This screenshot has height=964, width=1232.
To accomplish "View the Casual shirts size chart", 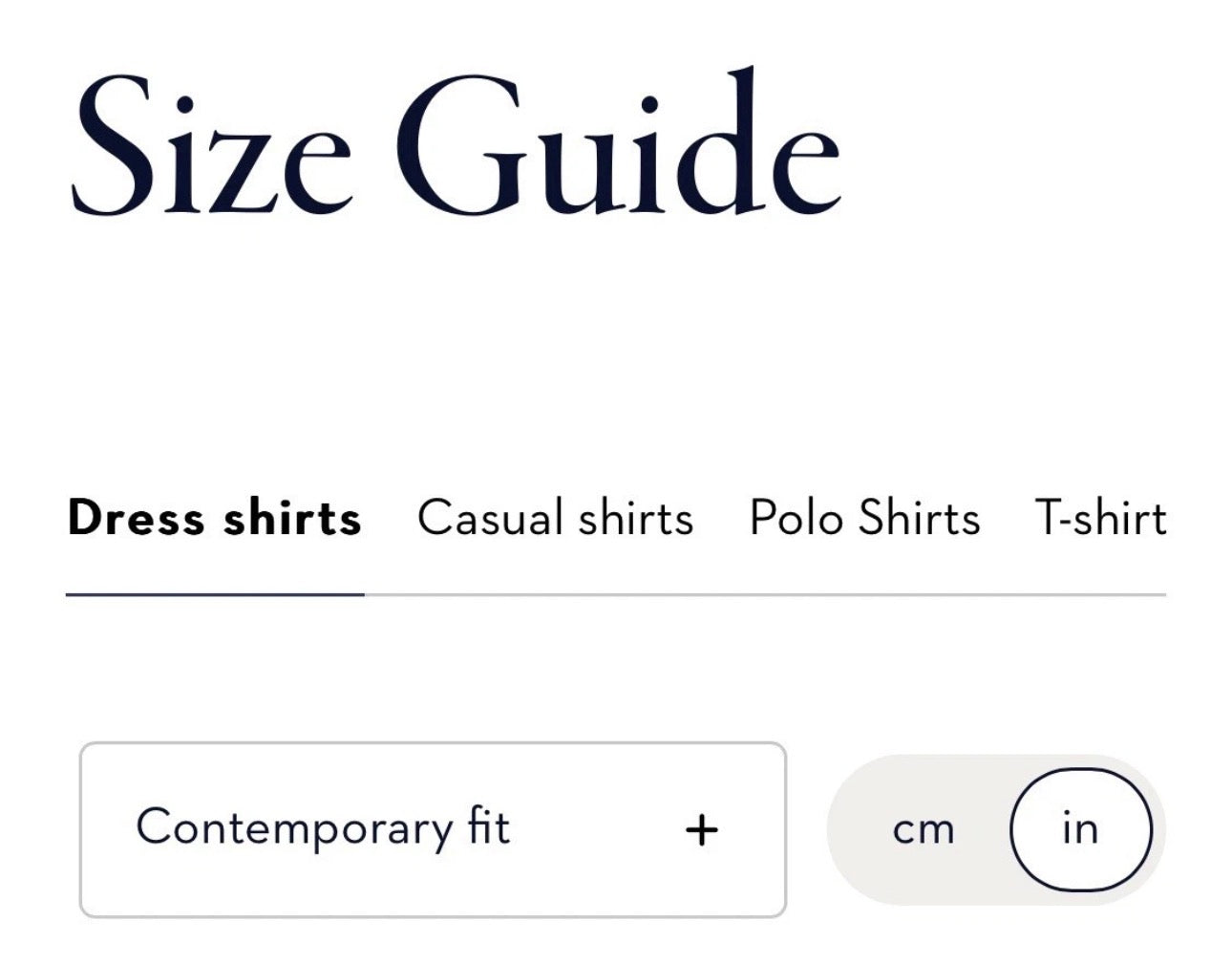I will click(x=555, y=518).
